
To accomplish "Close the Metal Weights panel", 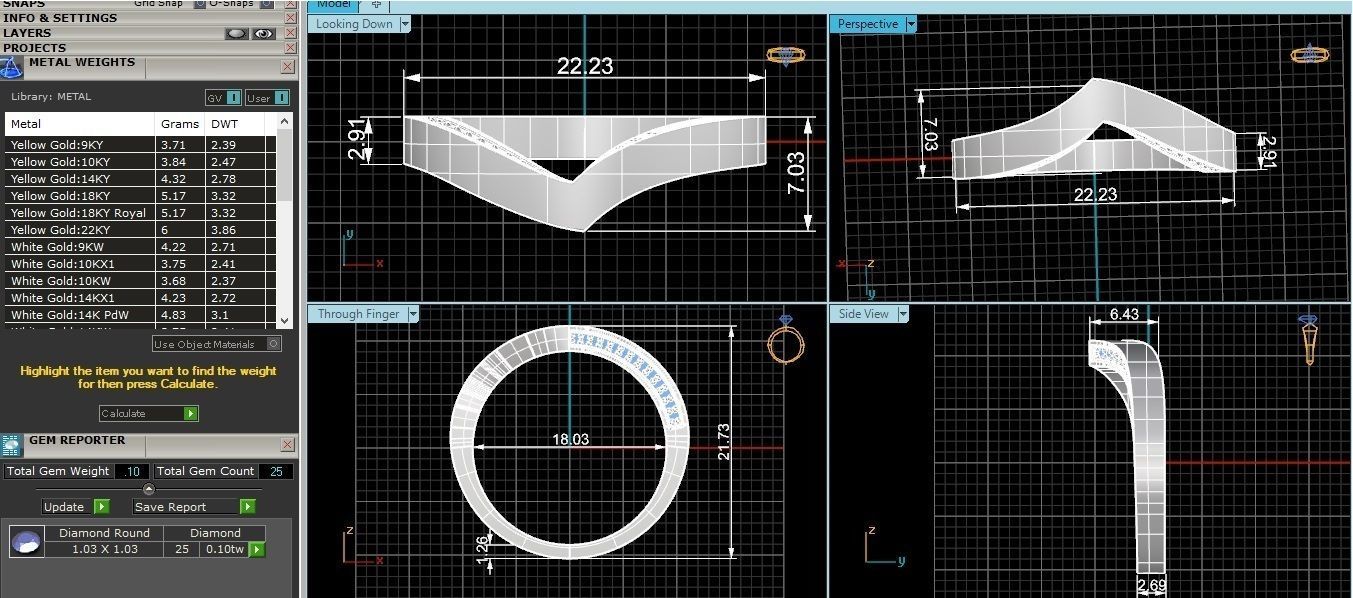I will coord(288,67).
